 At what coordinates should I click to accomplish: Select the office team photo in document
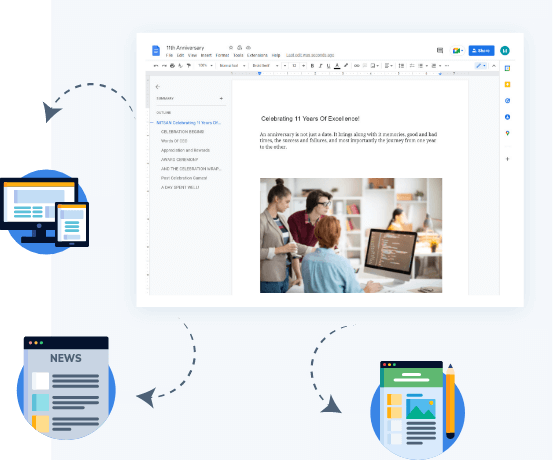(351, 235)
